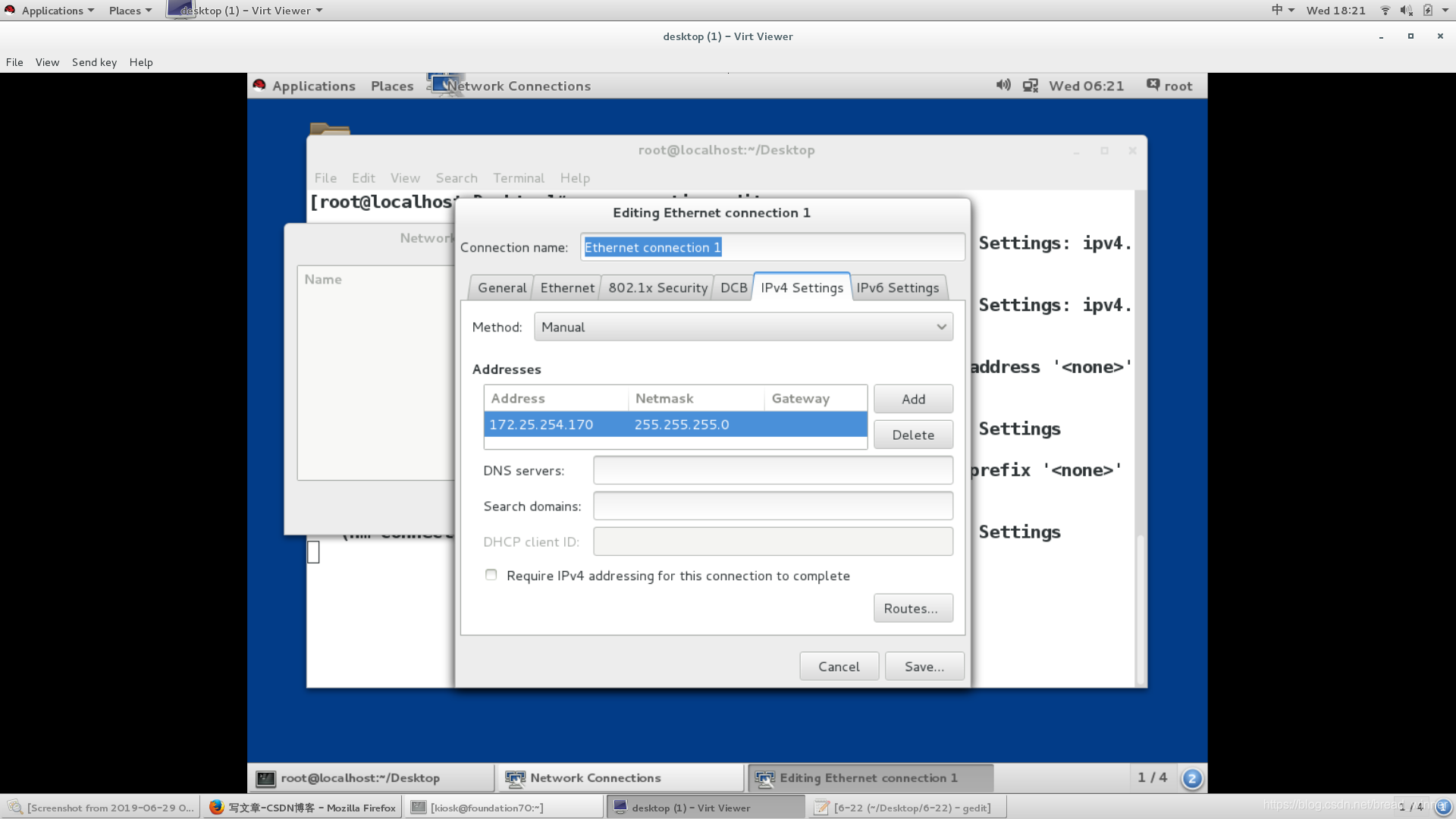Open the Send key menu
This screenshot has width=1456, height=819.
tap(94, 62)
